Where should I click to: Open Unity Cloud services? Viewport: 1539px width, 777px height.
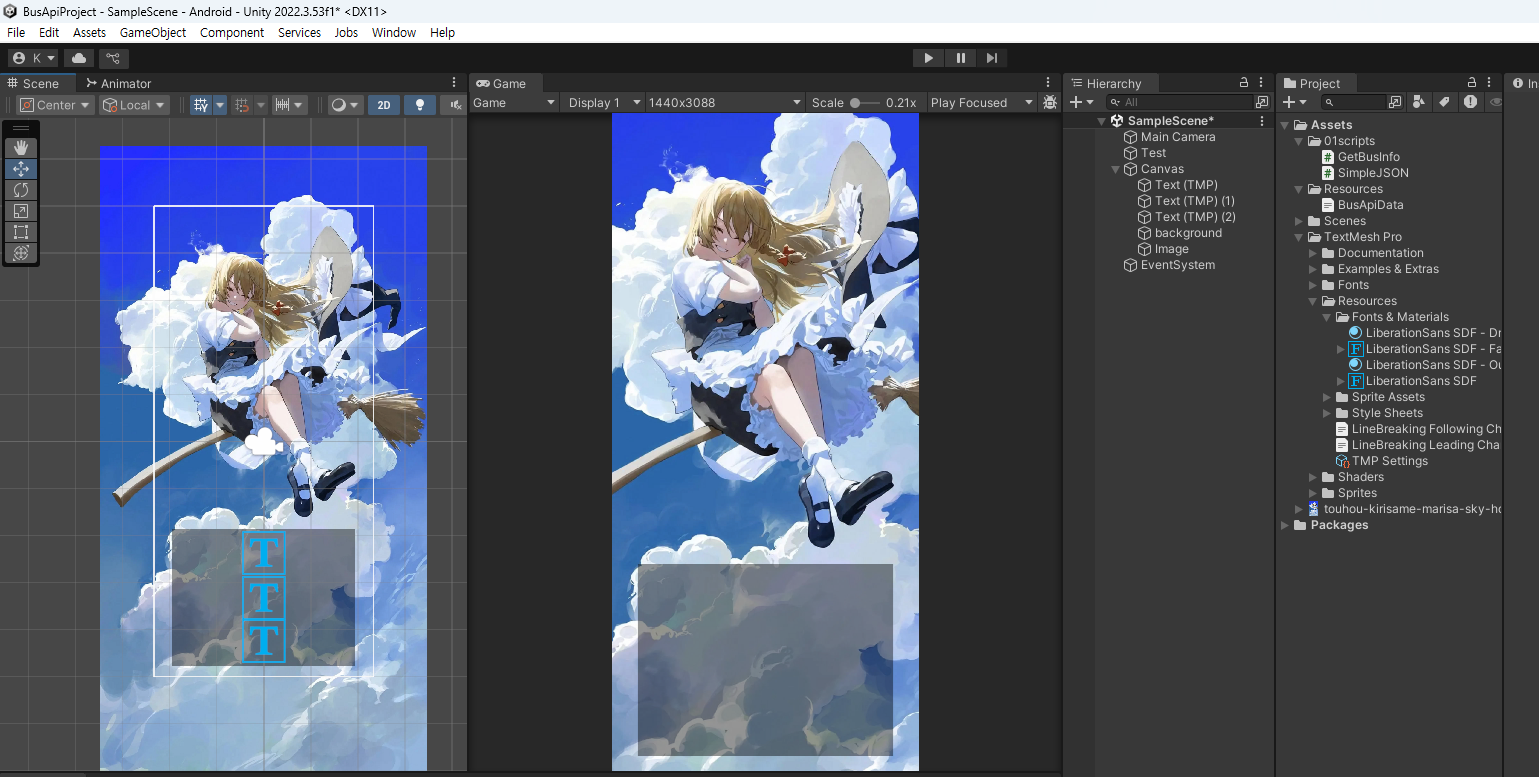[79, 58]
